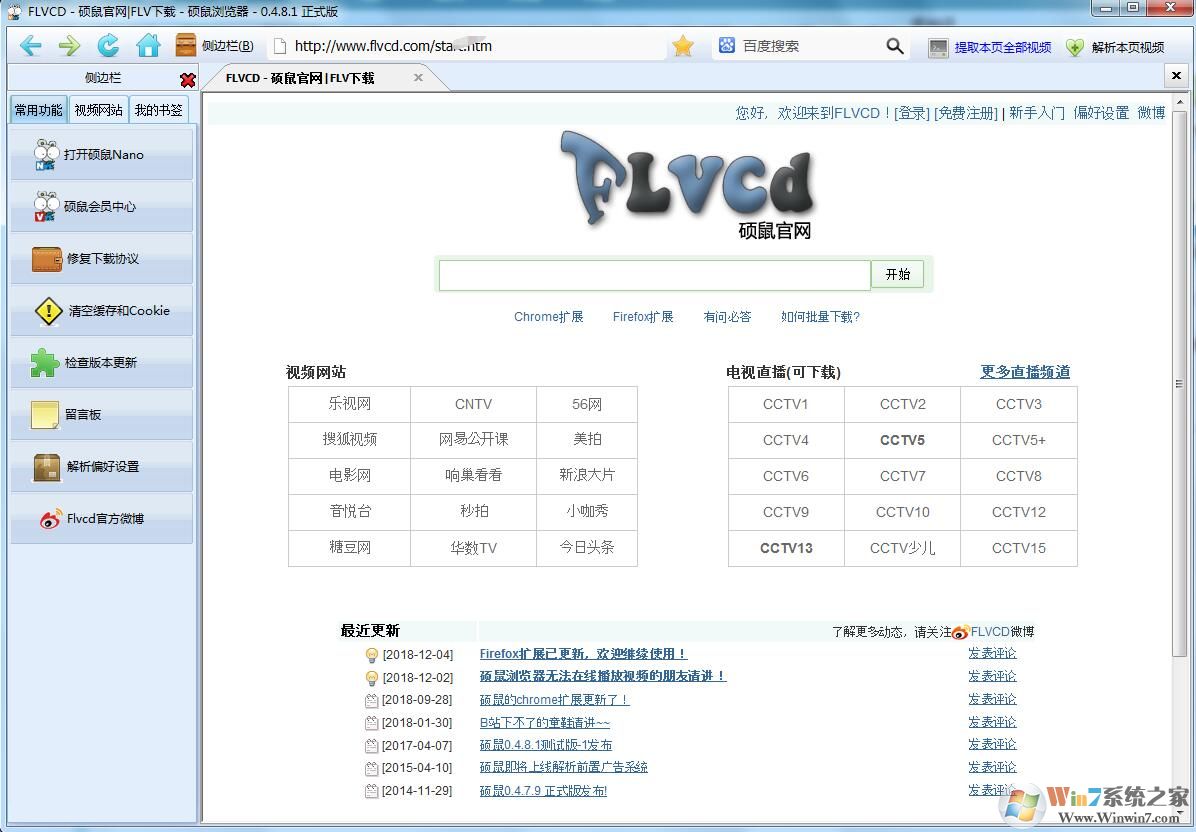1196x832 pixels.
Task: Click the green forward arrow
Action: click(69, 46)
